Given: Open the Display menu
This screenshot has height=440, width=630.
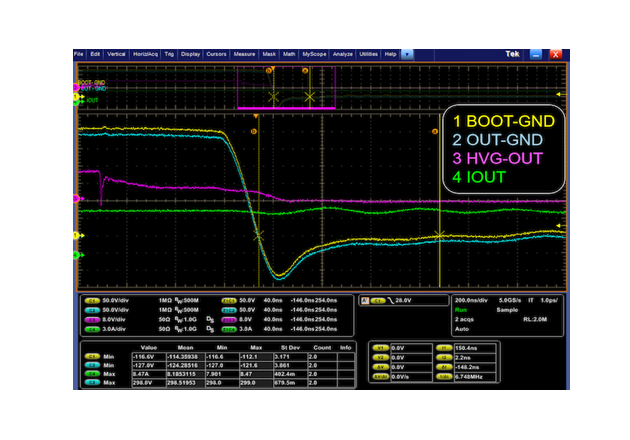Looking at the screenshot, I should click(190, 54).
